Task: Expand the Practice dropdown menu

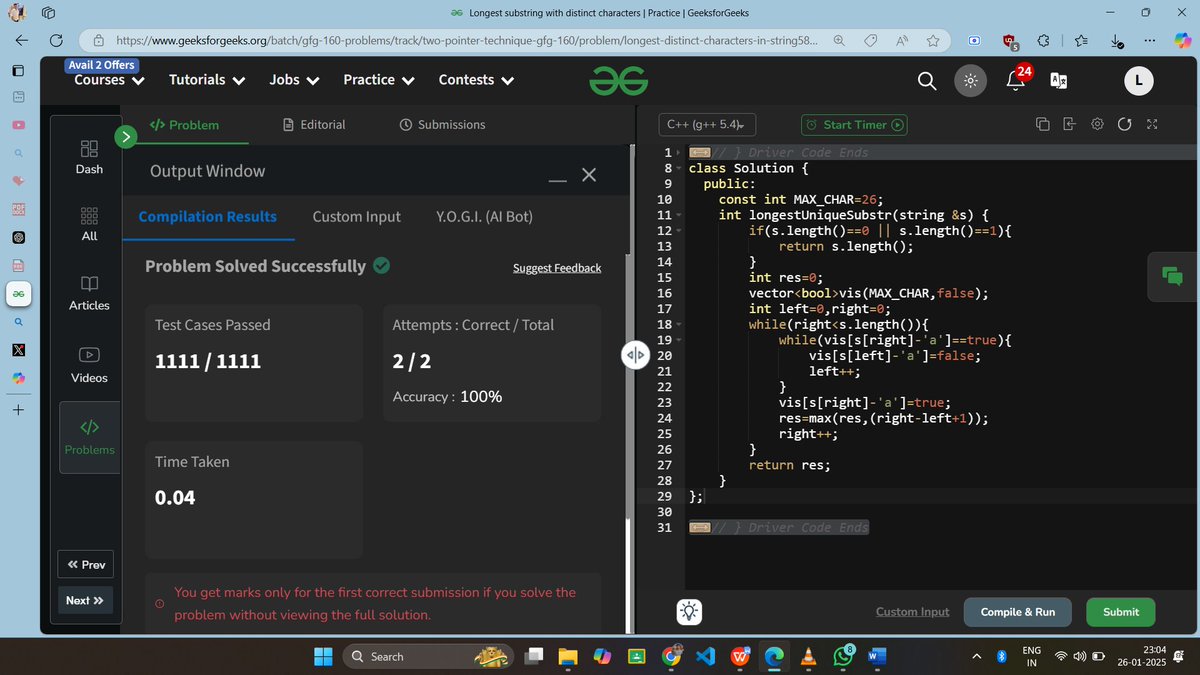Action: 378,80
